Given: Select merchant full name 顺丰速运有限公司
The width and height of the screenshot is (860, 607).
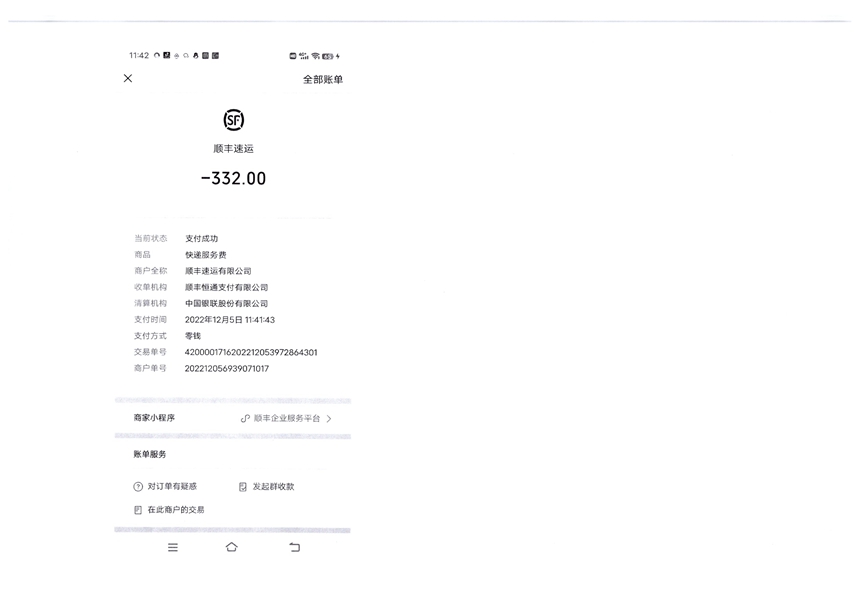Looking at the screenshot, I should [x=218, y=271].
